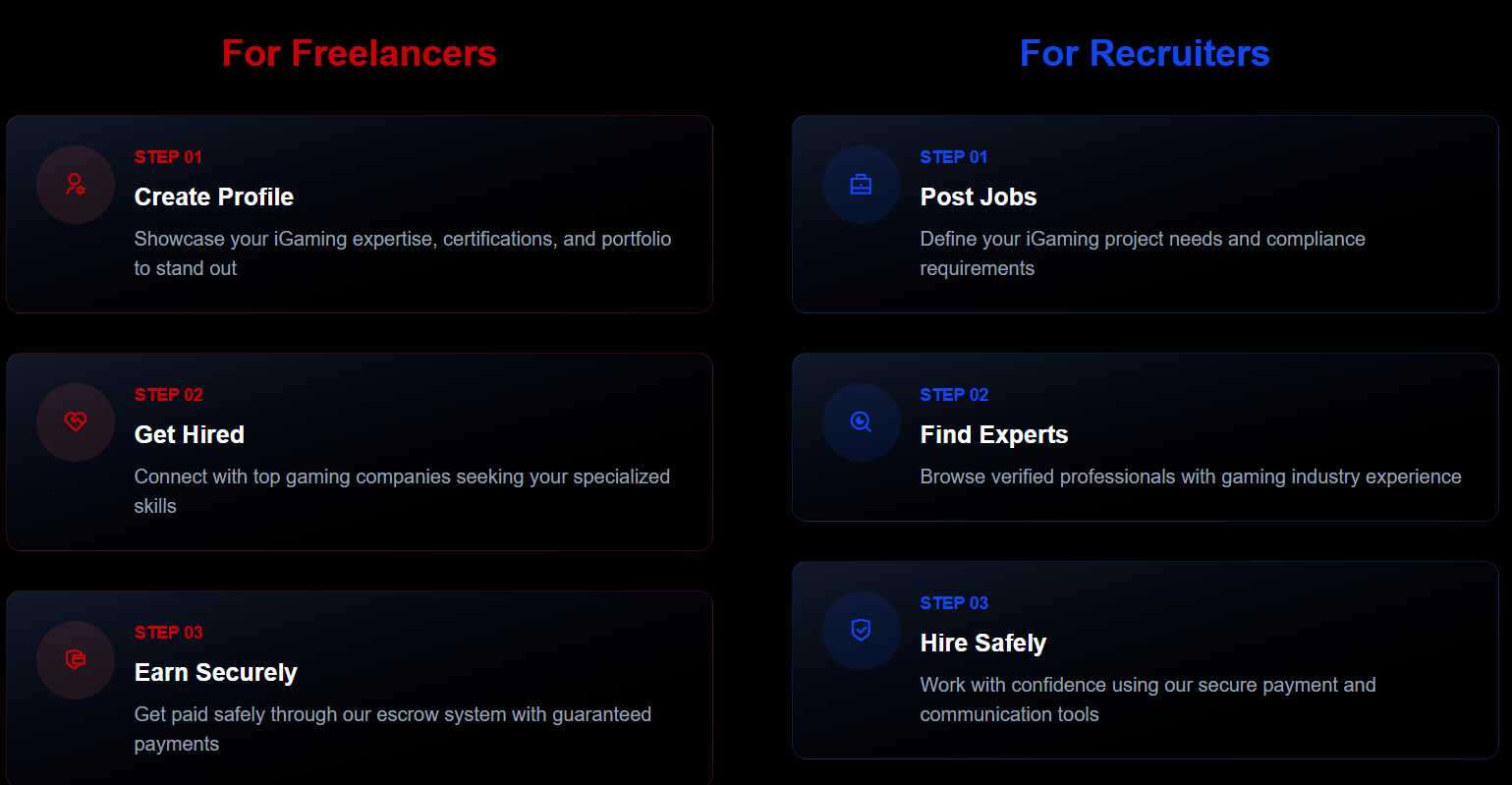Select the For Recruiters heading
This screenshot has height=785, width=1512.
pyautogui.click(x=1144, y=54)
